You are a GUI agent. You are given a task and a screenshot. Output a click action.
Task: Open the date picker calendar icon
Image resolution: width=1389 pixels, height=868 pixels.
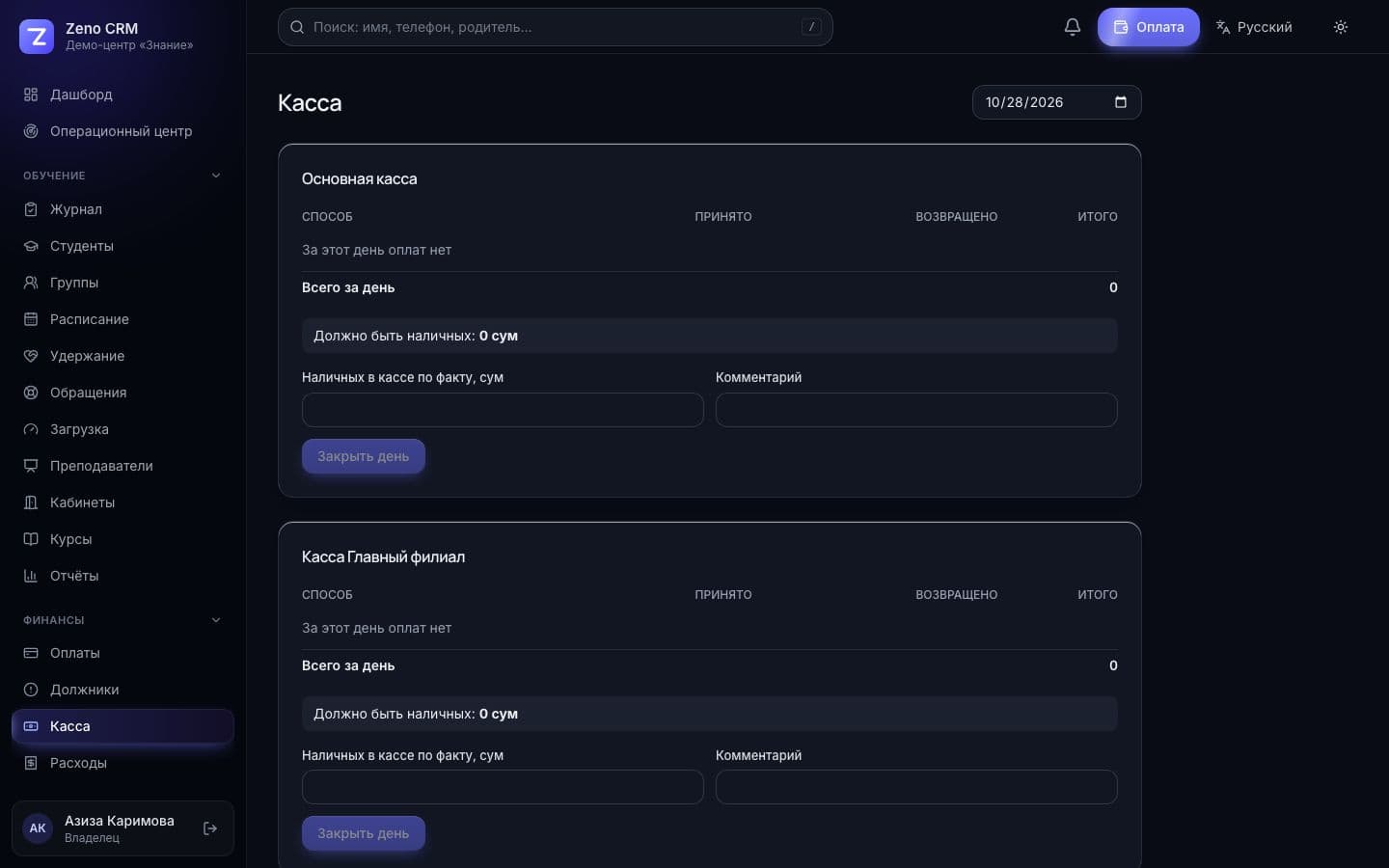1120,102
